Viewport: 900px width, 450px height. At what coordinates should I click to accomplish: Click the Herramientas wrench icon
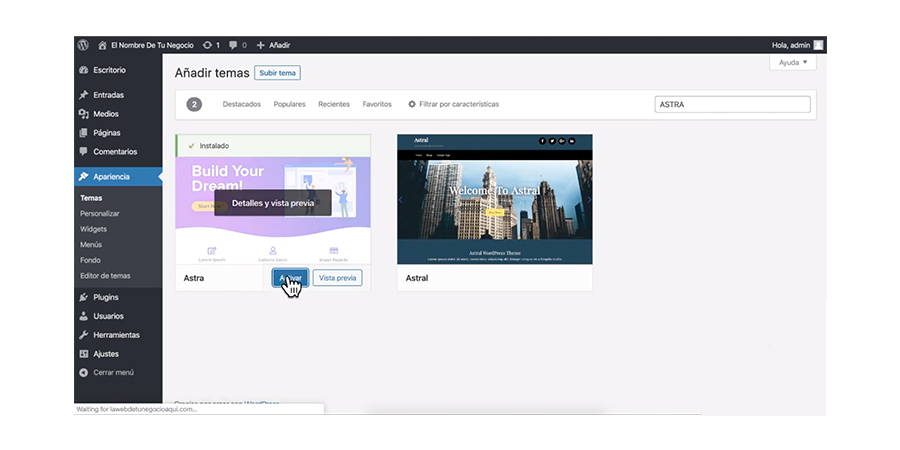pos(84,335)
